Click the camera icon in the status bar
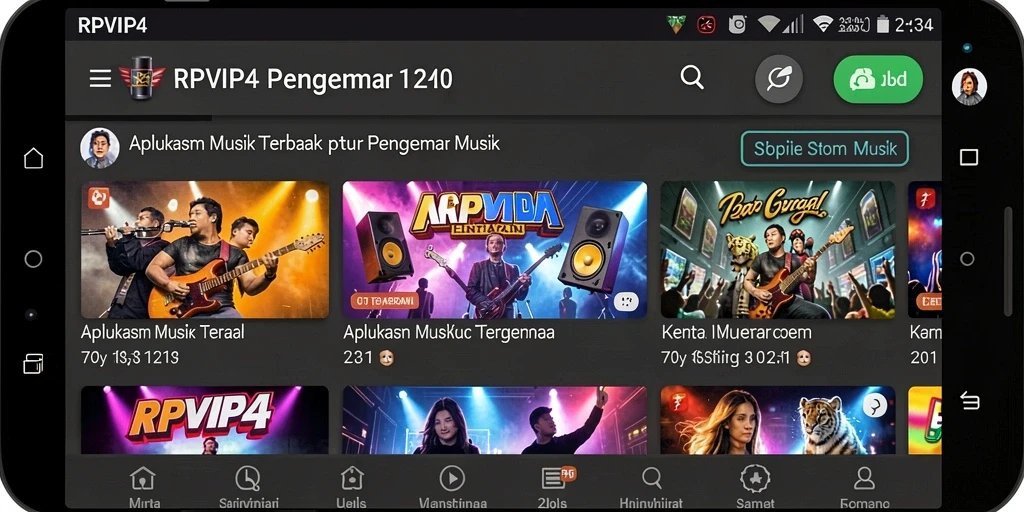1024x512 pixels. pos(737,25)
